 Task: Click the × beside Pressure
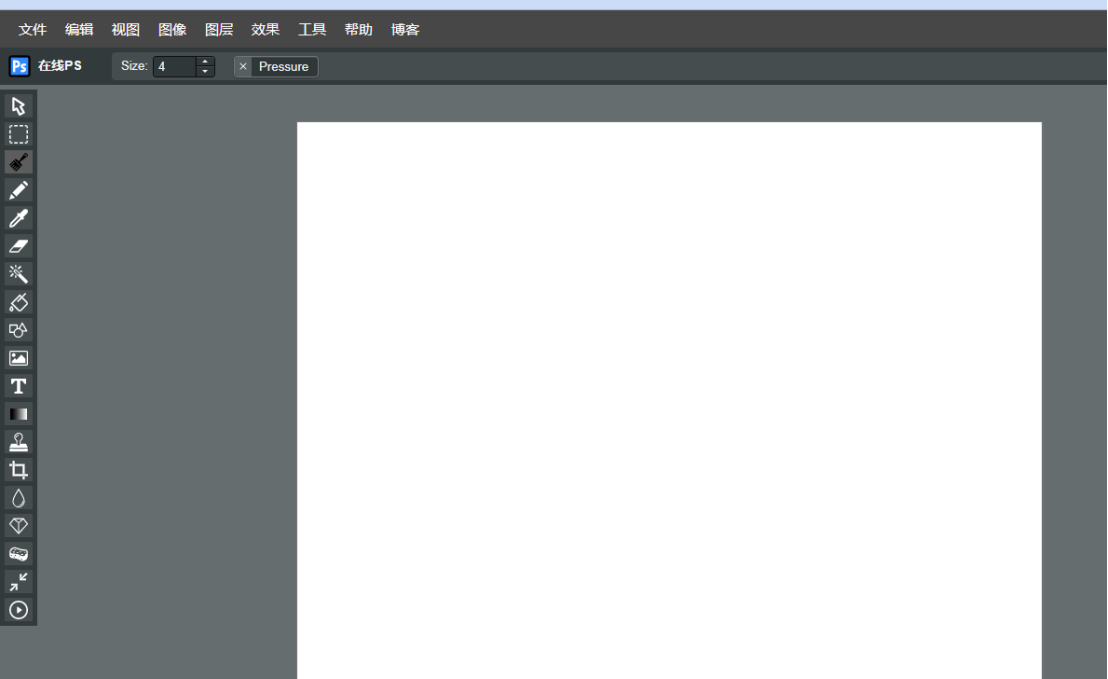tap(243, 66)
